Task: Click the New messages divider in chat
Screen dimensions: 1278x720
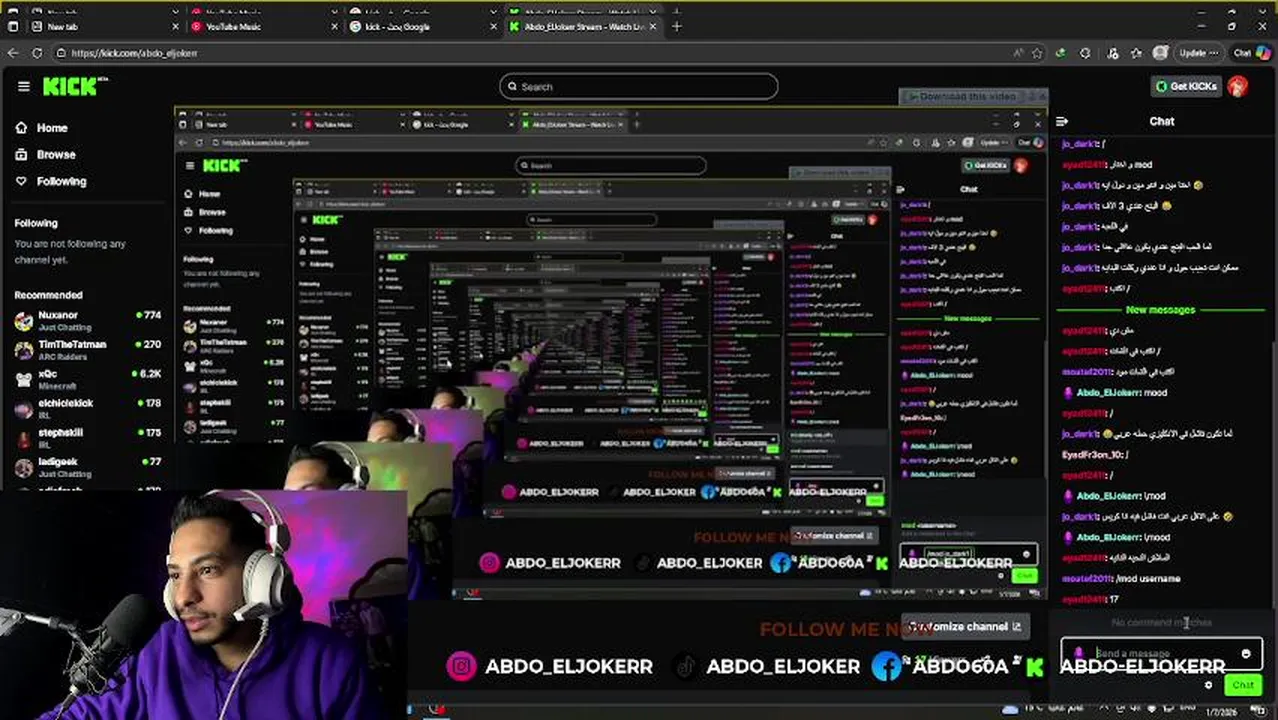Action: pos(1160,310)
